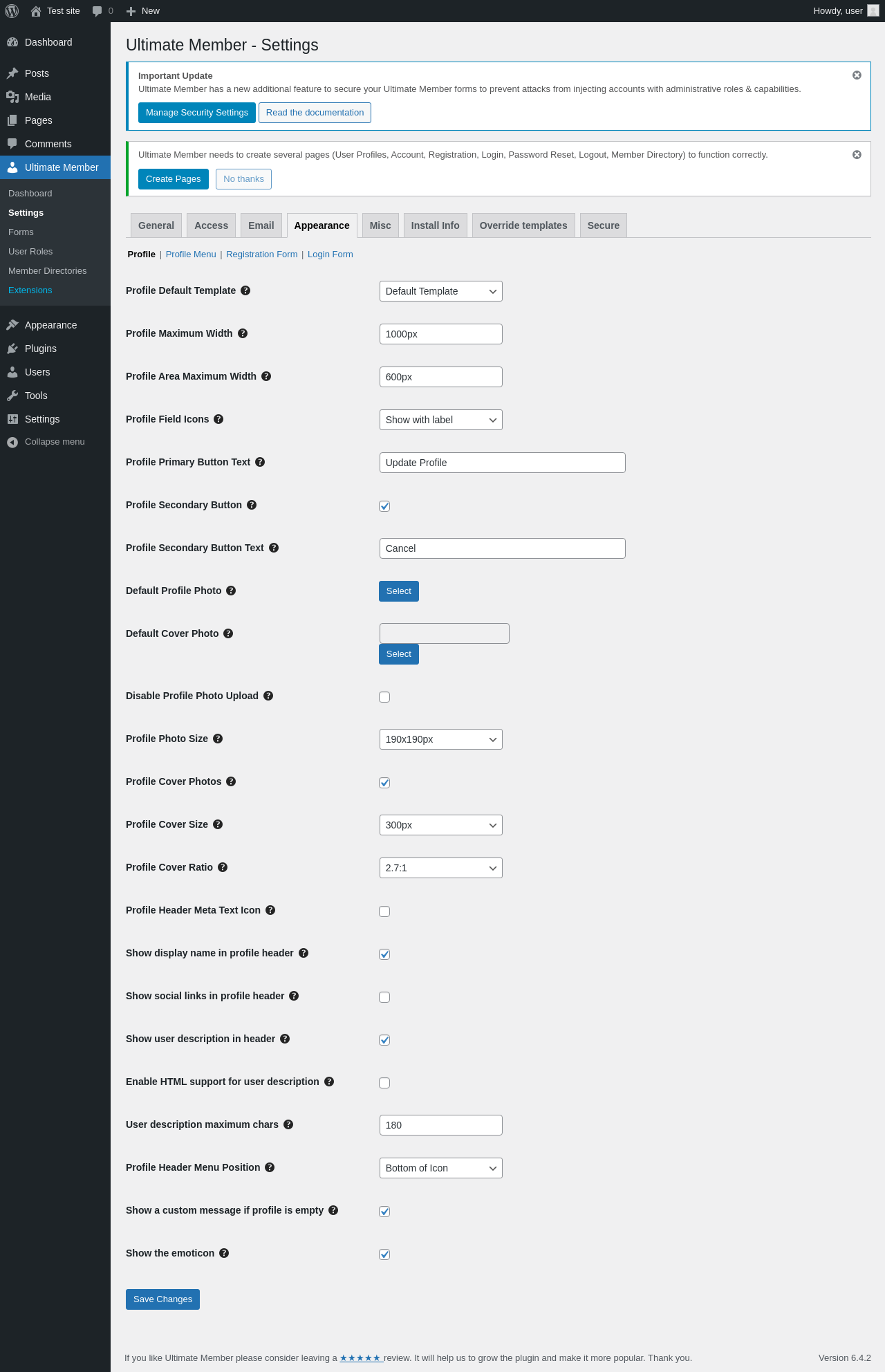
Task: Open Plugins in the sidebar
Action: point(55,349)
